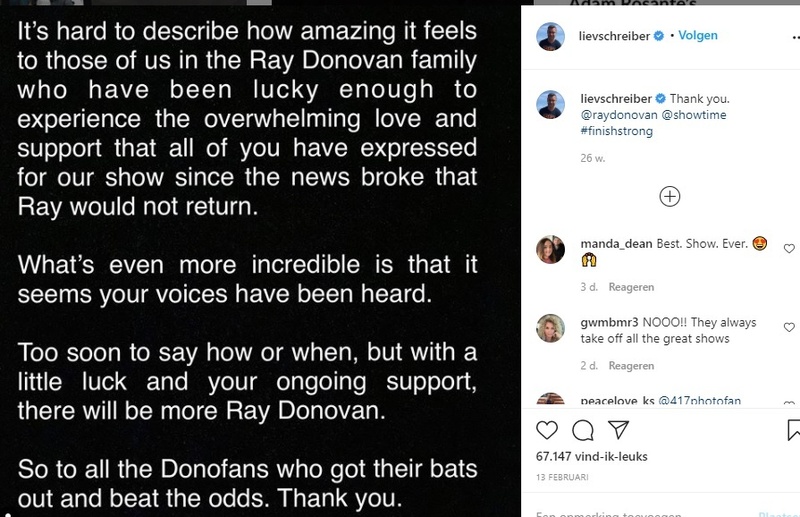
Task: Save post with bookmark icon
Action: [x=794, y=430]
